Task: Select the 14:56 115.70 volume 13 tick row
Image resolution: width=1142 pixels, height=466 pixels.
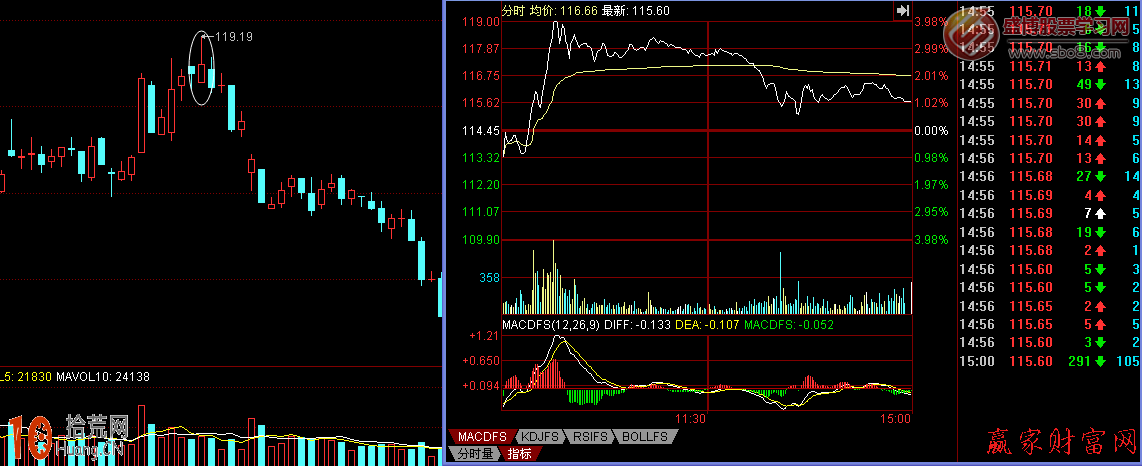Action: click(1050, 158)
